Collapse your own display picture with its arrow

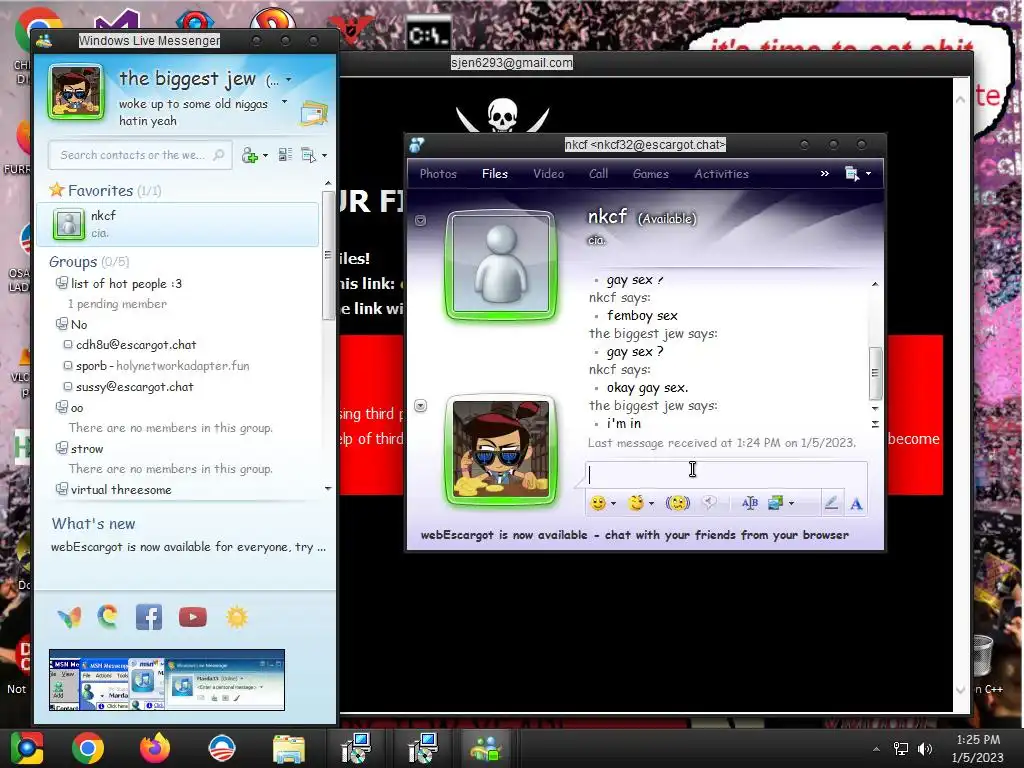(x=421, y=406)
